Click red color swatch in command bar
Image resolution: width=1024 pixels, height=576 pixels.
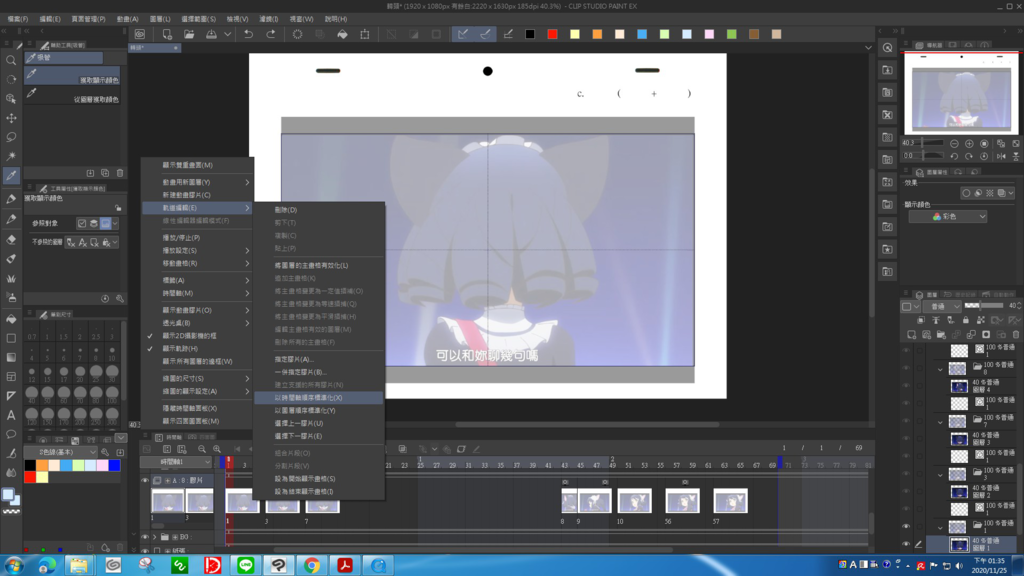(552, 34)
